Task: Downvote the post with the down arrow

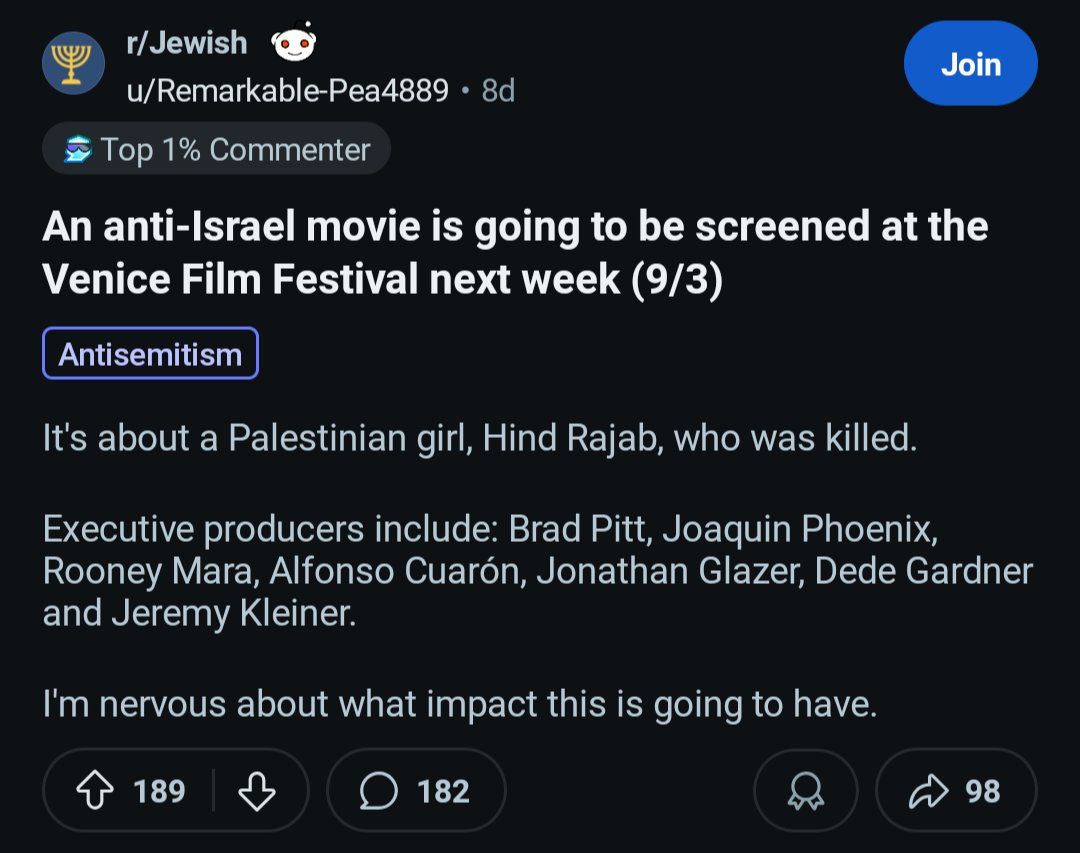Action: tap(257, 791)
